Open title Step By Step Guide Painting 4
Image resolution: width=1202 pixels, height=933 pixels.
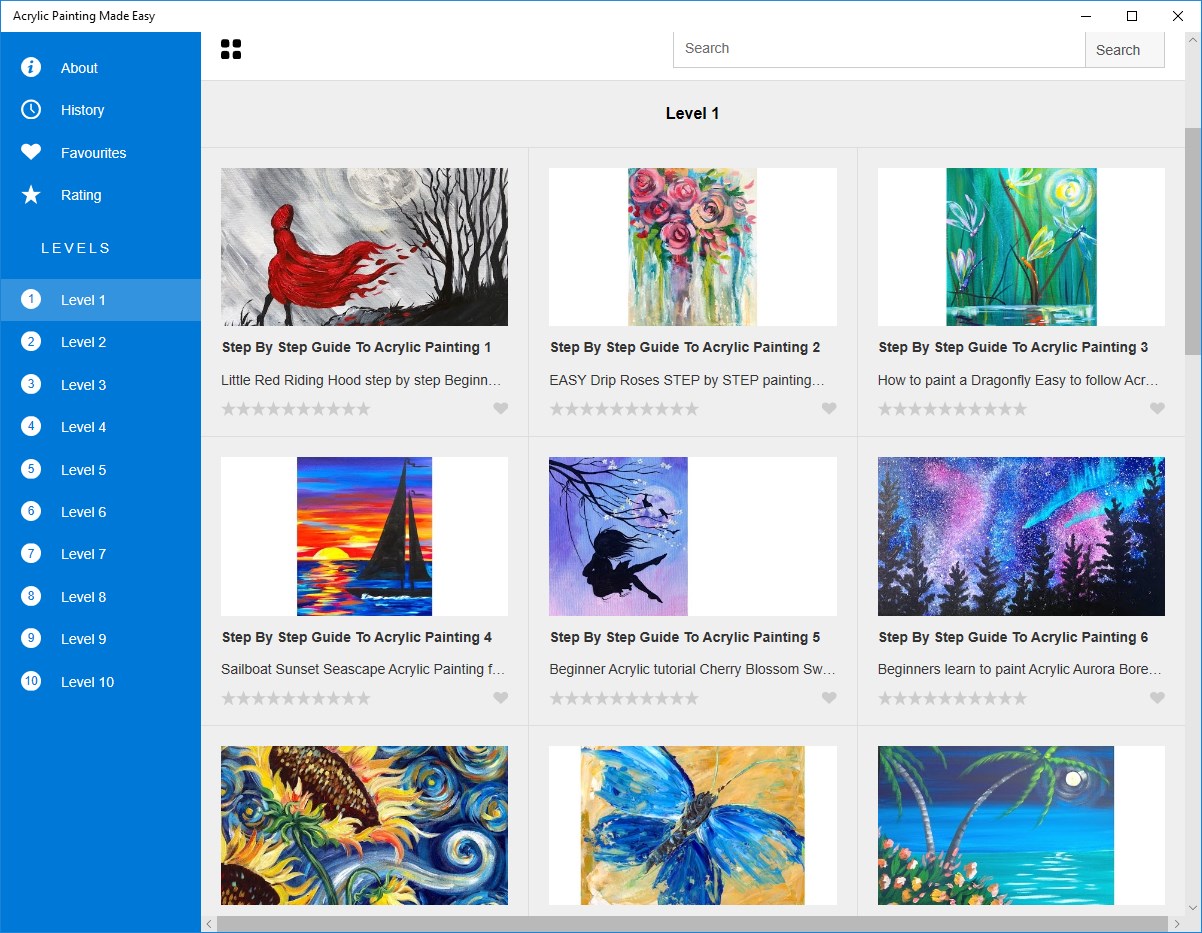(x=356, y=637)
